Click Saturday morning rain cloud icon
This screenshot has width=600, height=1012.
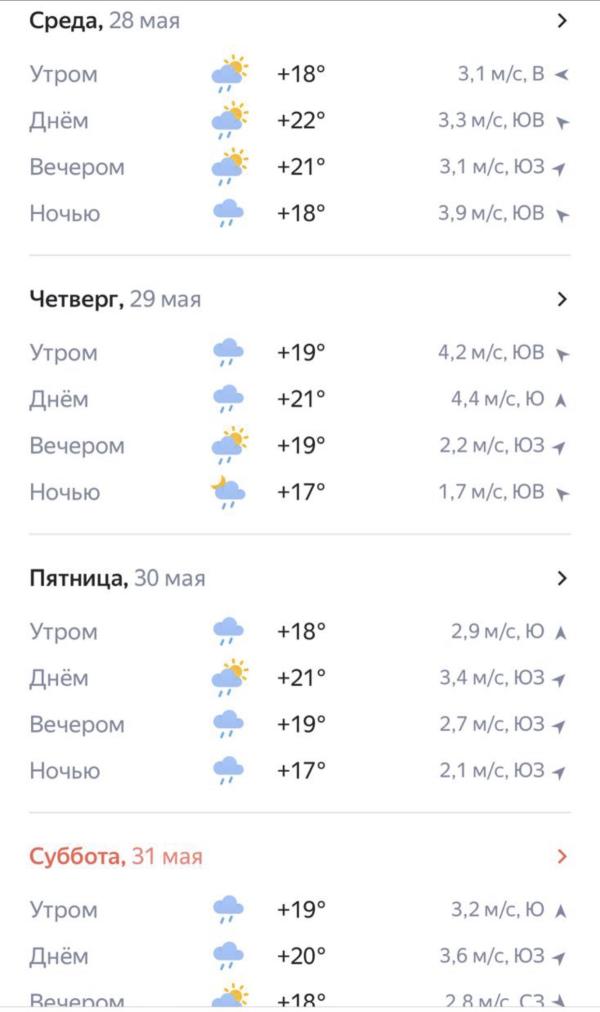tap(228, 910)
